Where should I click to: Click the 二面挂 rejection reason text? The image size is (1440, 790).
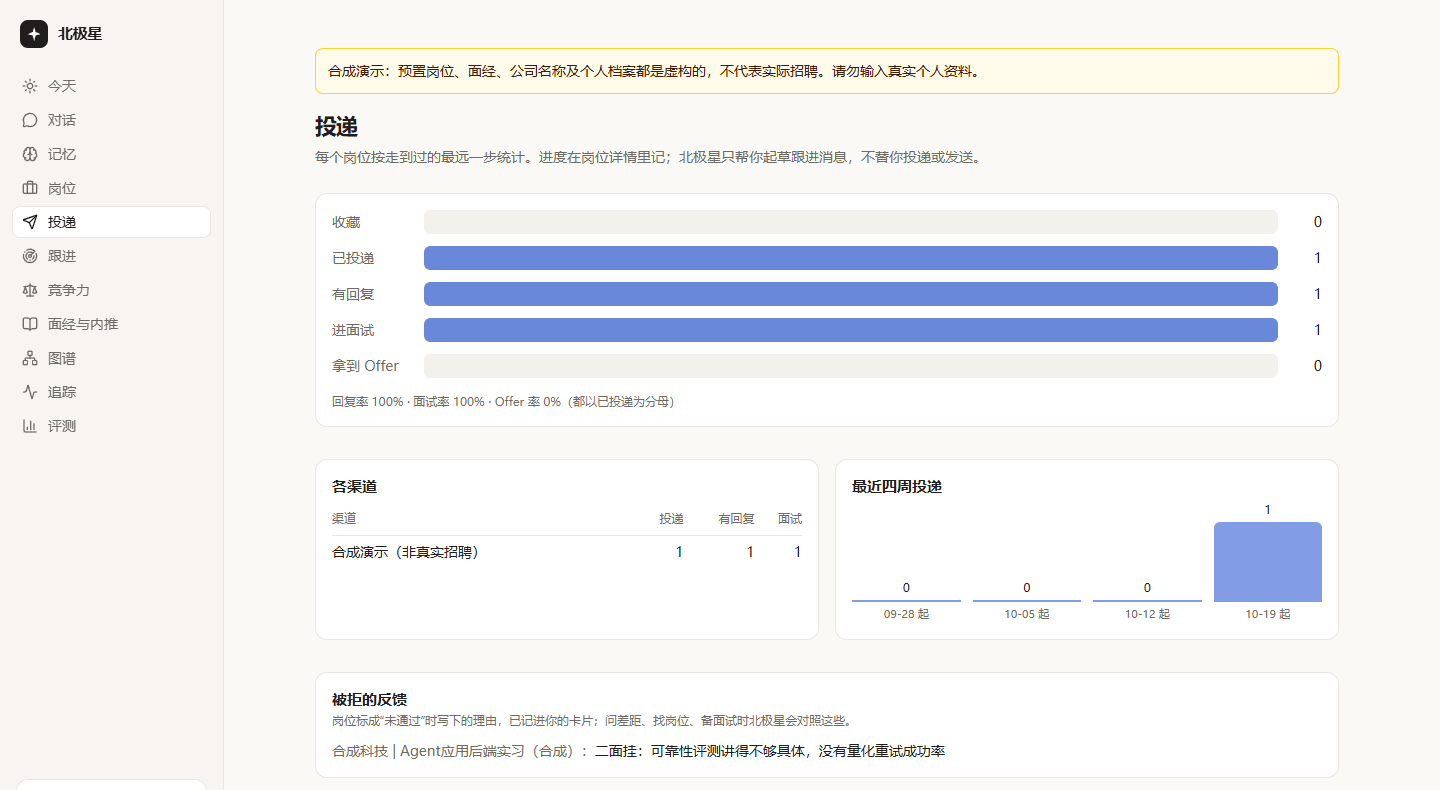pos(770,751)
